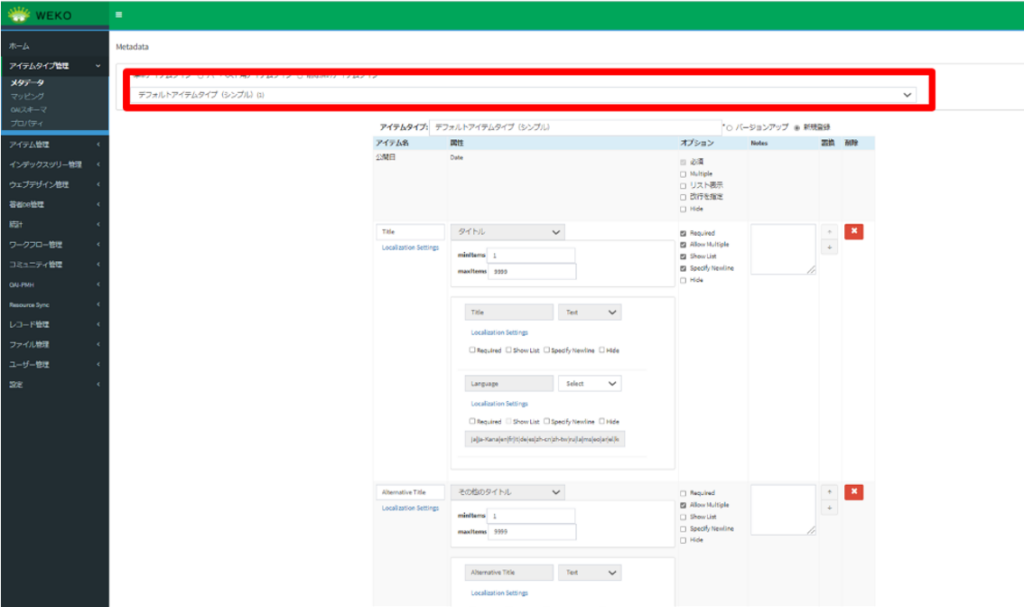Move the Title row down with the arrow
Screen dimensions: 1024x607
(828, 247)
